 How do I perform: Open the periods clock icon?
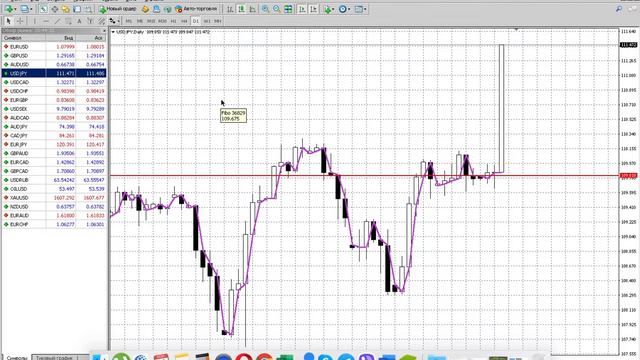tap(342, 9)
